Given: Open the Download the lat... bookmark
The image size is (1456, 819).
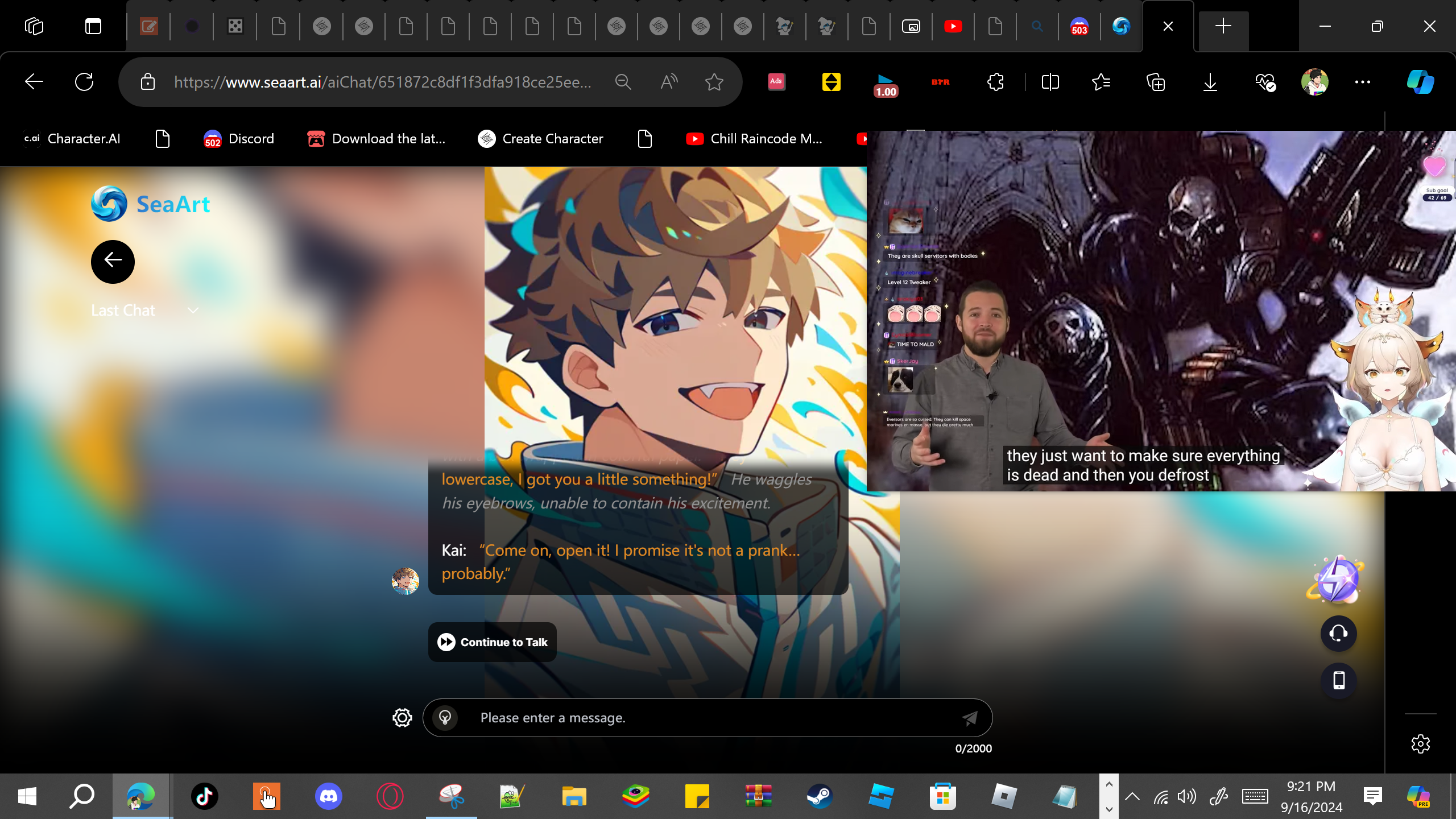Looking at the screenshot, I should pyautogui.click(x=376, y=139).
